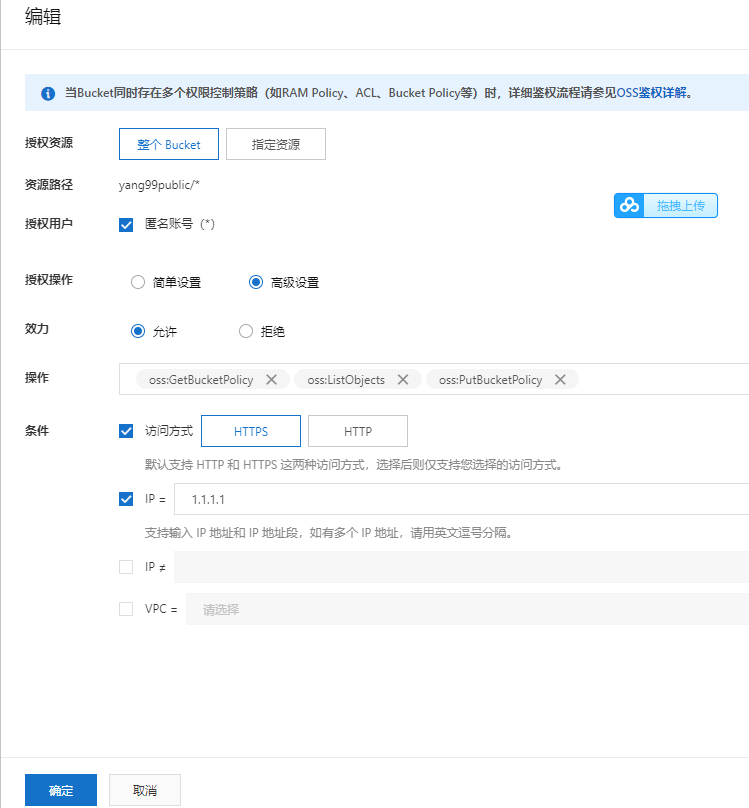
Task: Click the 默认支持 HTTP 和 HTTPS hint text
Action: point(353,465)
